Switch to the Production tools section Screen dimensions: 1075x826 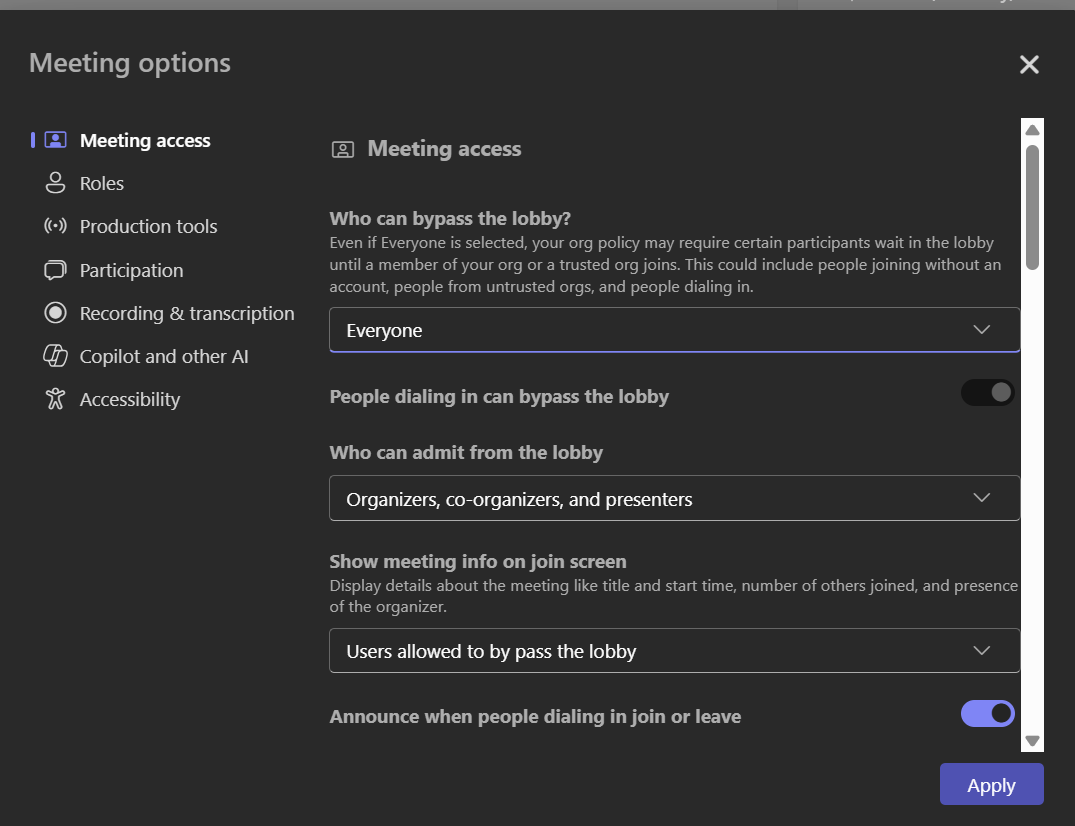pos(149,226)
